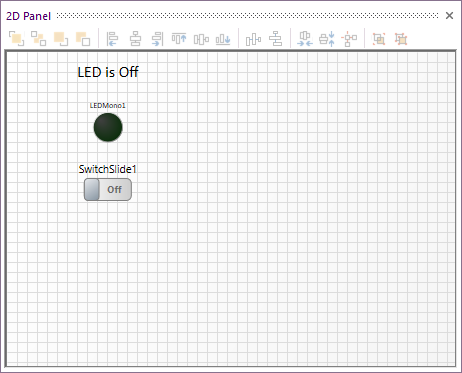Distribute objects horizontally evenly

[x=253, y=39]
